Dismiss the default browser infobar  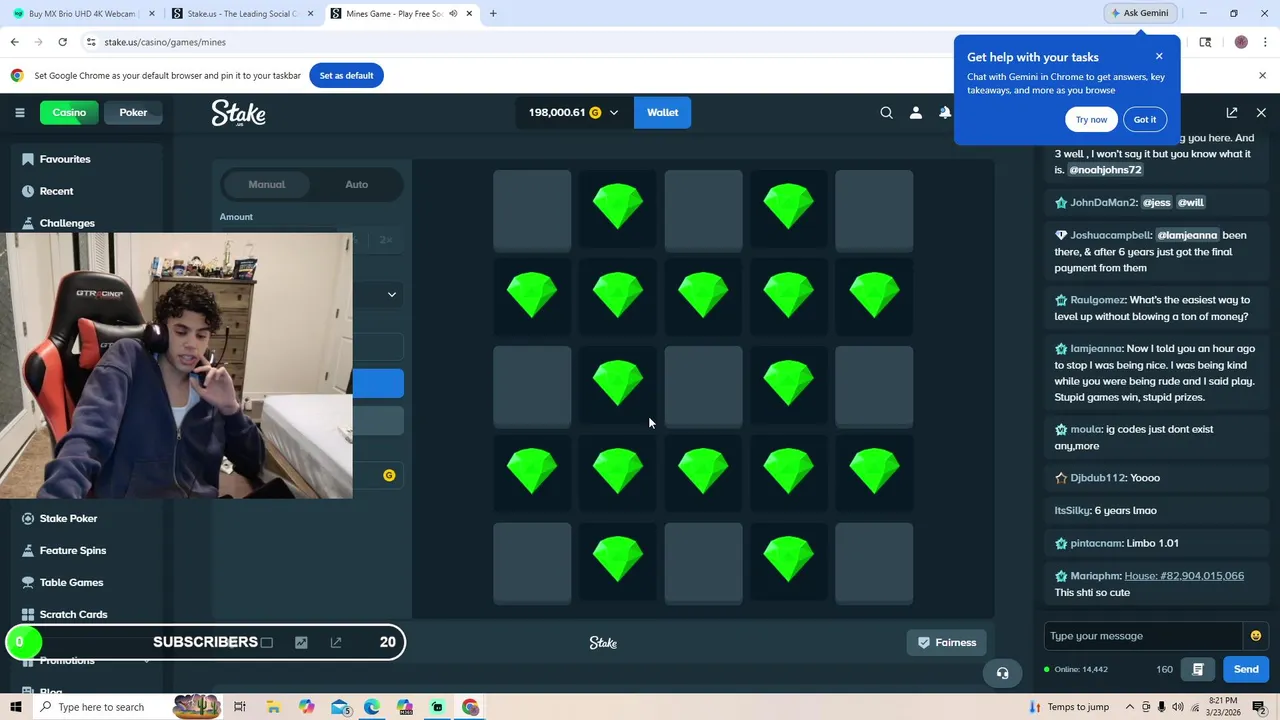(x=1262, y=76)
